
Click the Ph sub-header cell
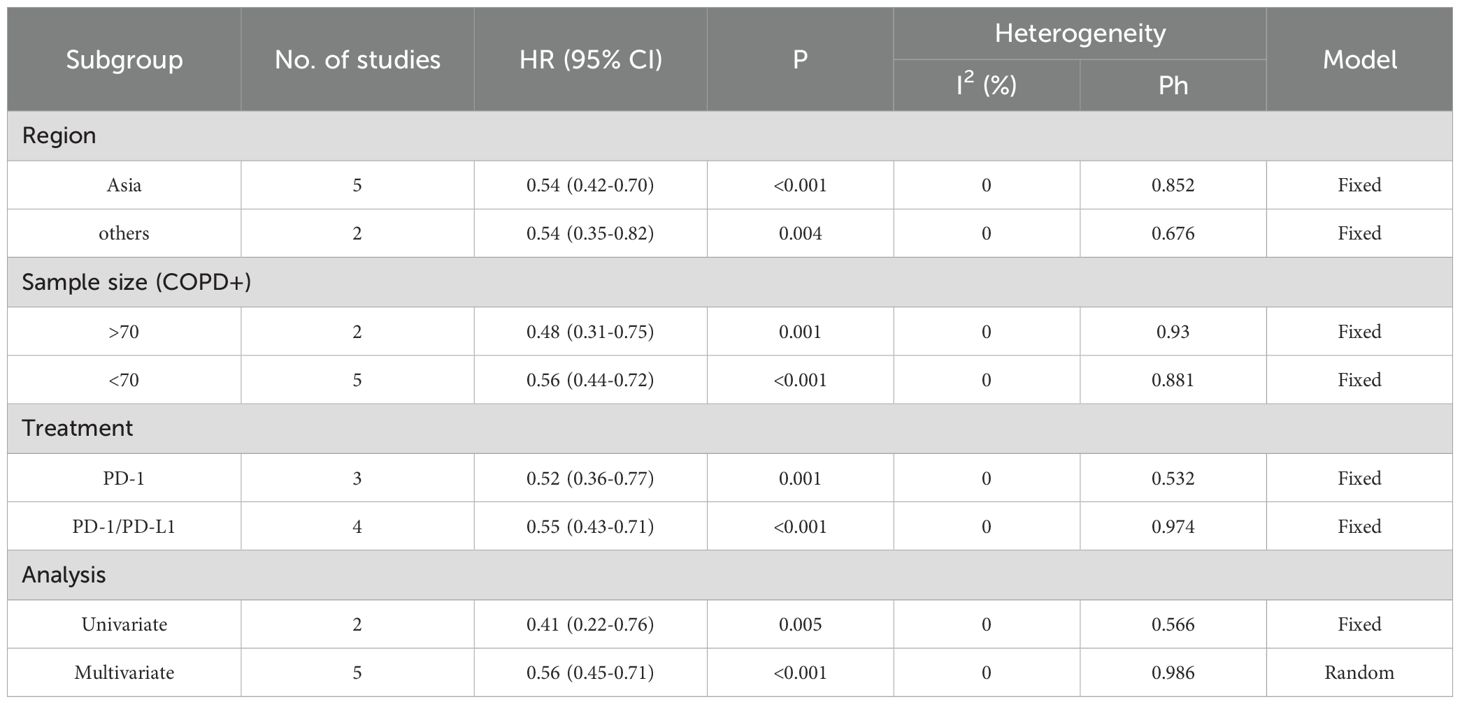click(1173, 86)
